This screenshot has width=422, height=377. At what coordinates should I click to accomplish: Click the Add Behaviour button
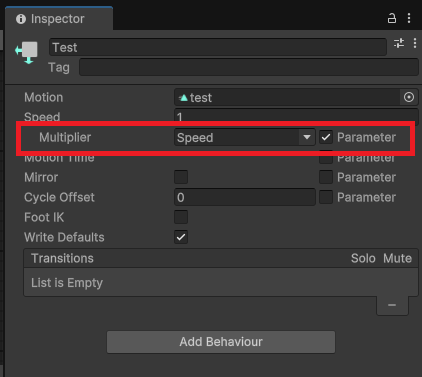point(221,342)
